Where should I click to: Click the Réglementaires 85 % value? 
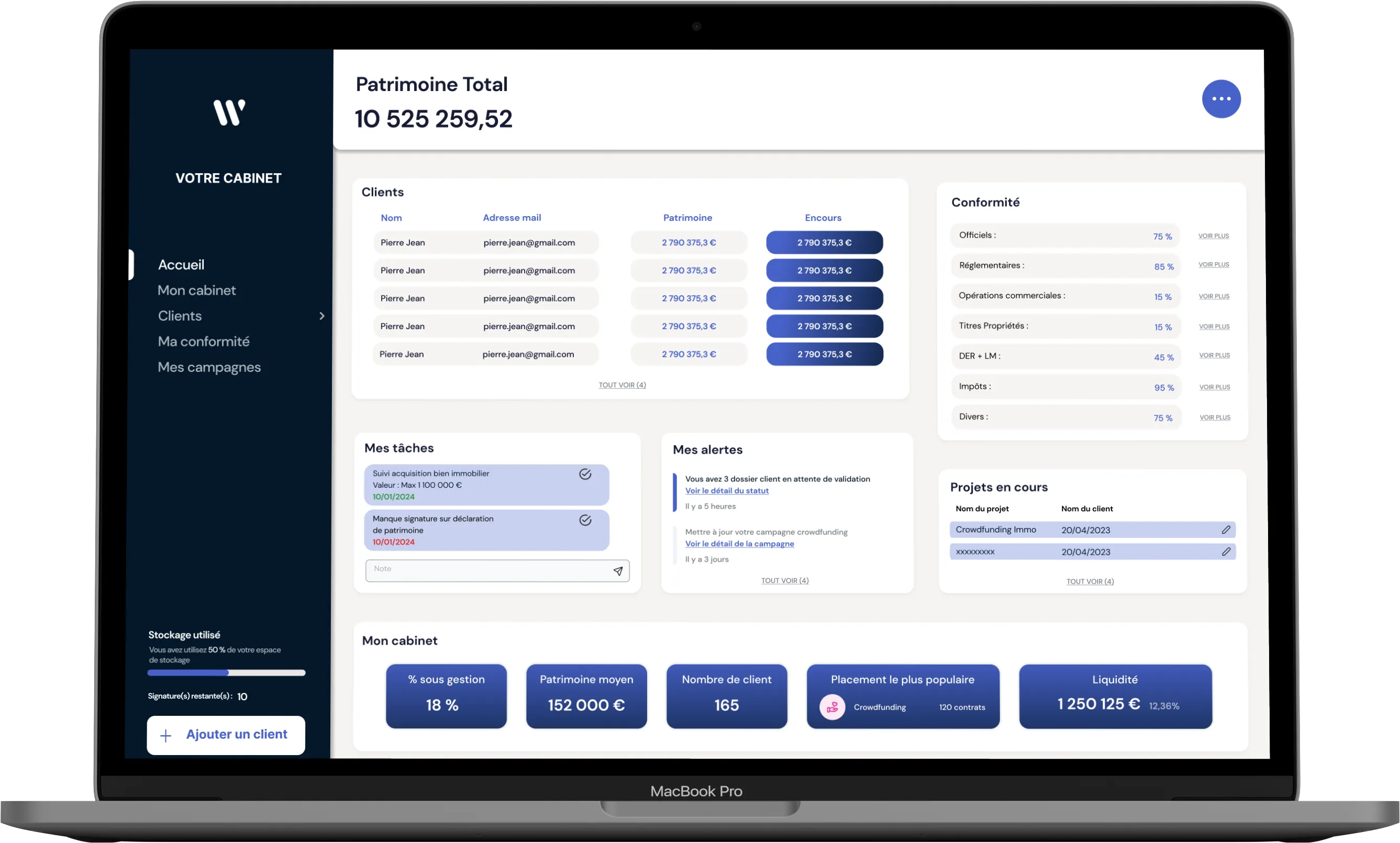(x=1164, y=266)
